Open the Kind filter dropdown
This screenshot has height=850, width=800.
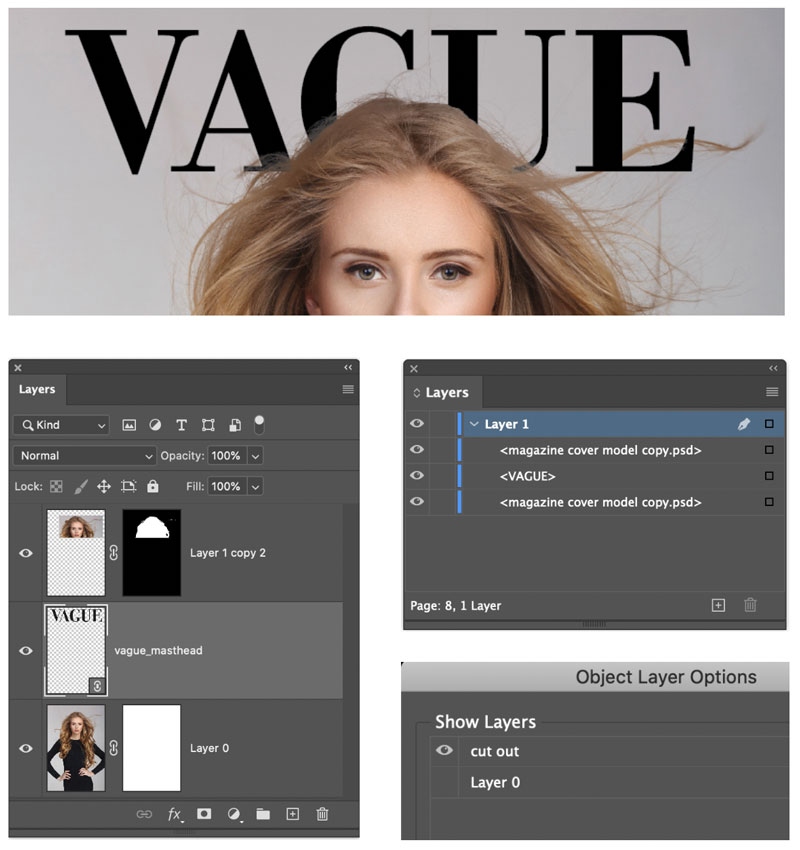coord(61,425)
